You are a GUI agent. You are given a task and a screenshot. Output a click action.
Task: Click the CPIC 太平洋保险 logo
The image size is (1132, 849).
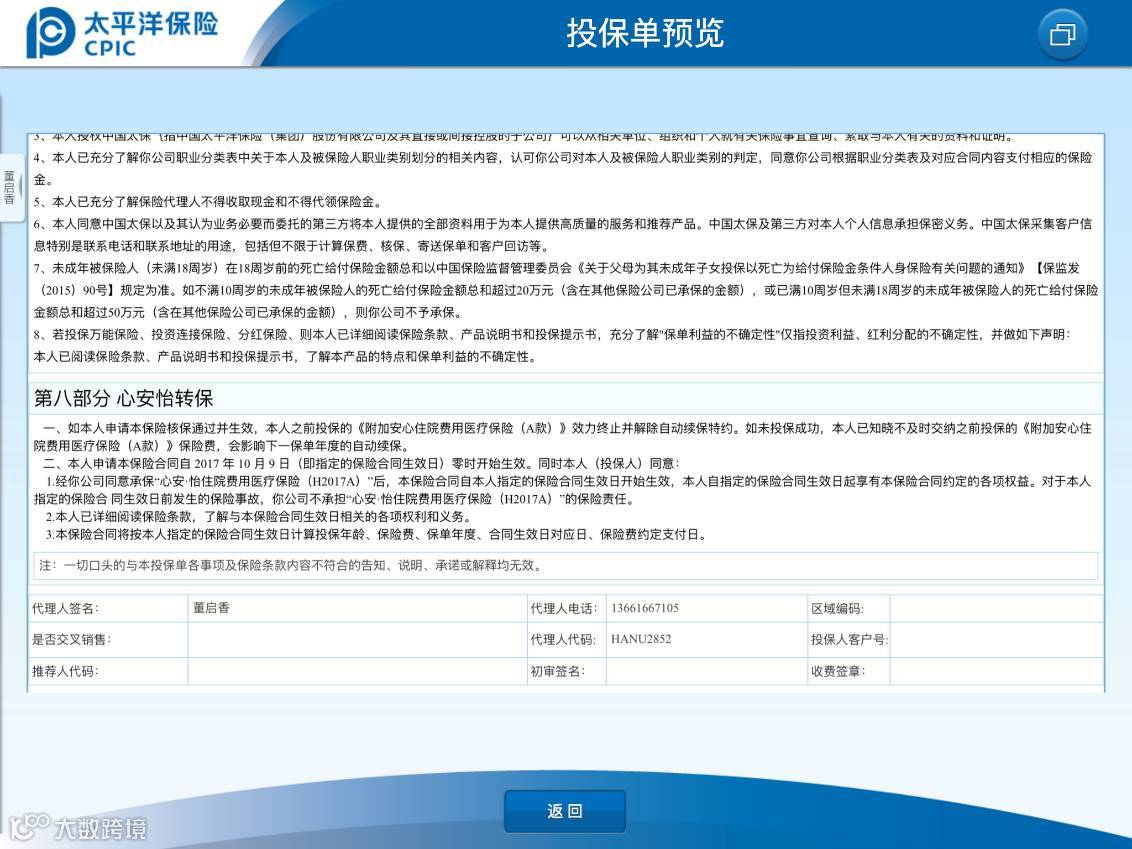coord(122,33)
